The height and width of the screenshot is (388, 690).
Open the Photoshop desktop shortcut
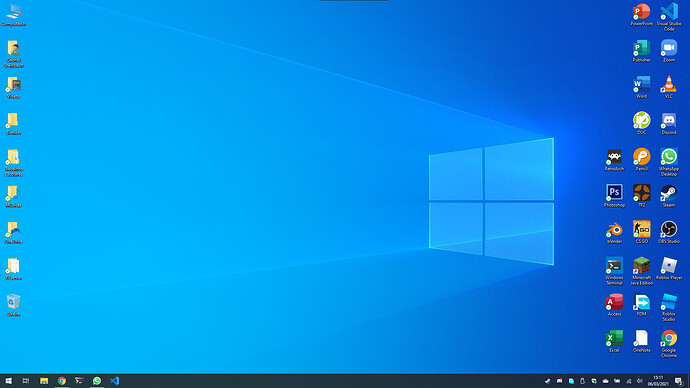tap(614, 196)
